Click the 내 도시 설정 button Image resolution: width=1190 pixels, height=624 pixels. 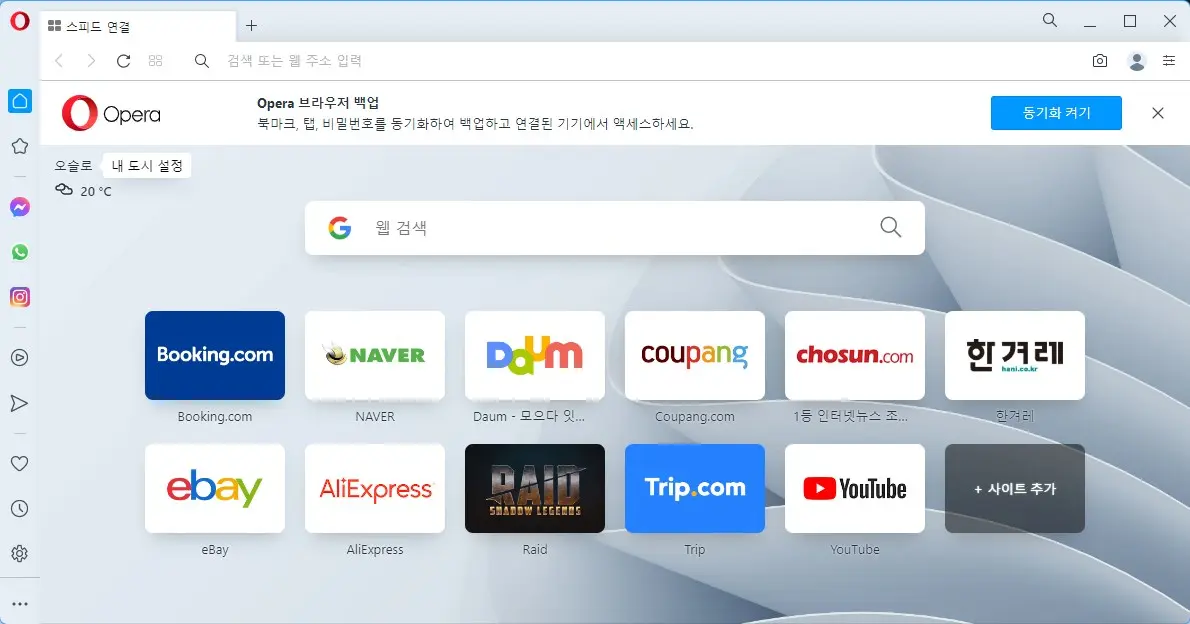click(147, 165)
